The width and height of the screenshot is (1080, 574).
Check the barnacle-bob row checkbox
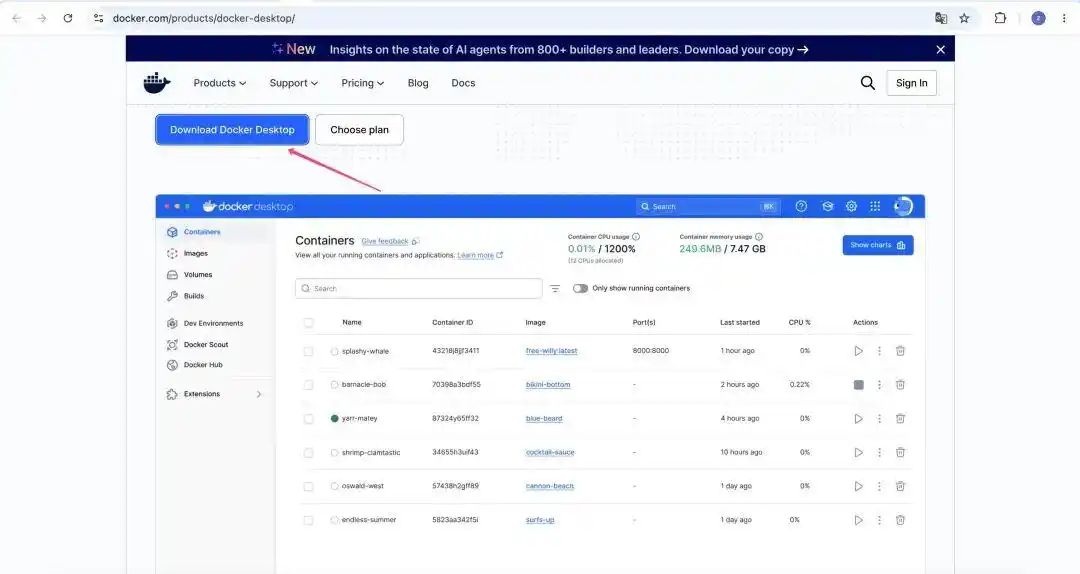coord(308,385)
